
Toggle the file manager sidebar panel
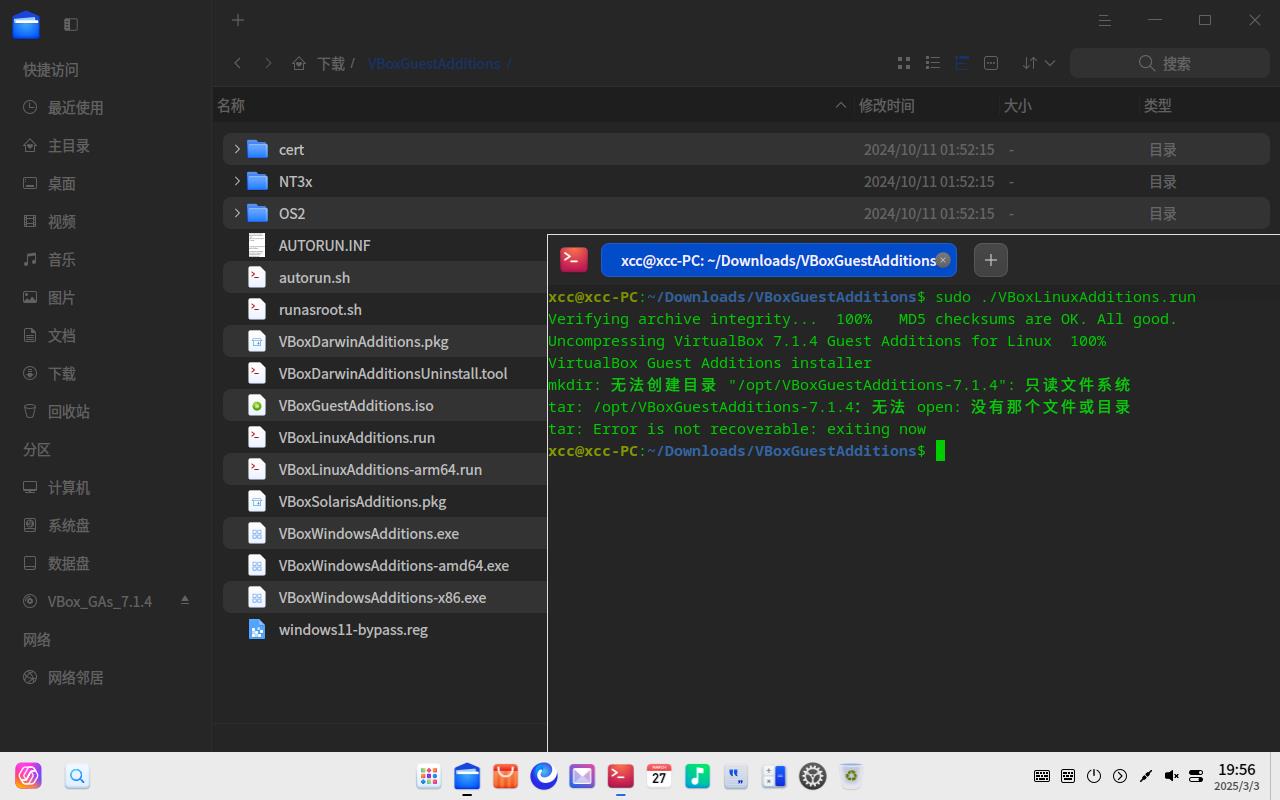point(71,23)
